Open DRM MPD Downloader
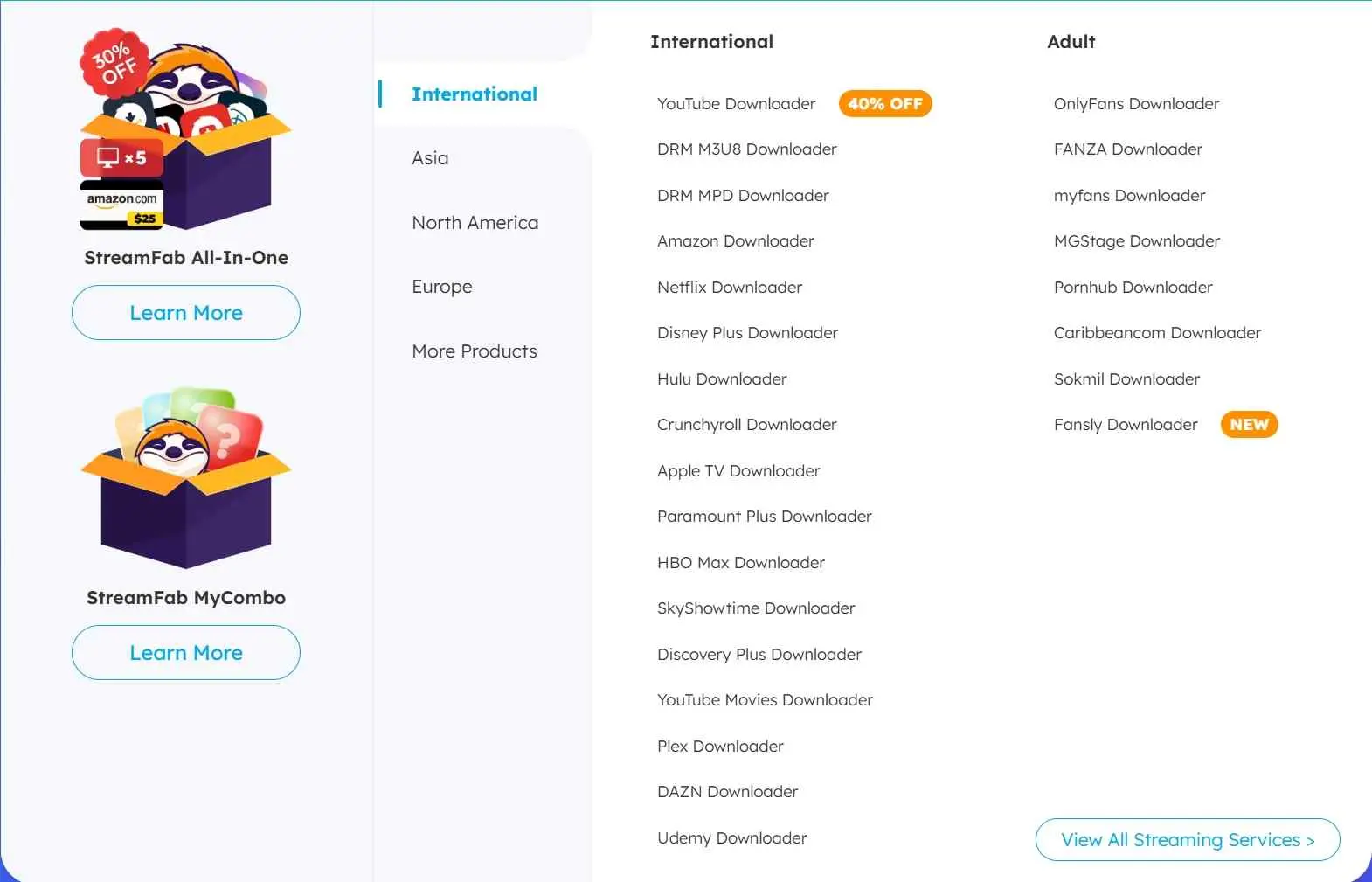 coord(743,196)
